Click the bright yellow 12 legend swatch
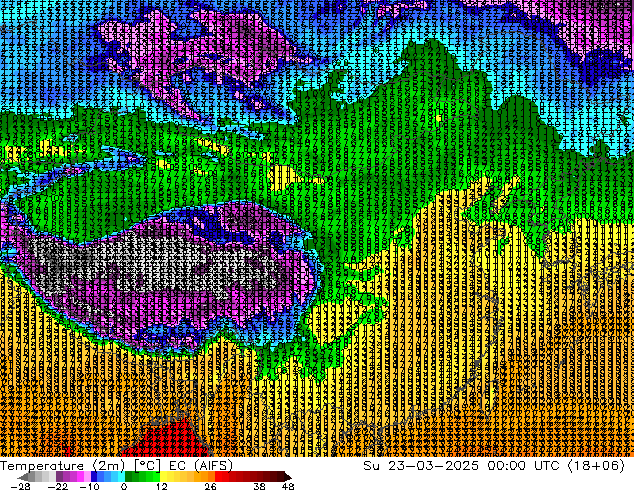634x490 pixels. tap(163, 477)
